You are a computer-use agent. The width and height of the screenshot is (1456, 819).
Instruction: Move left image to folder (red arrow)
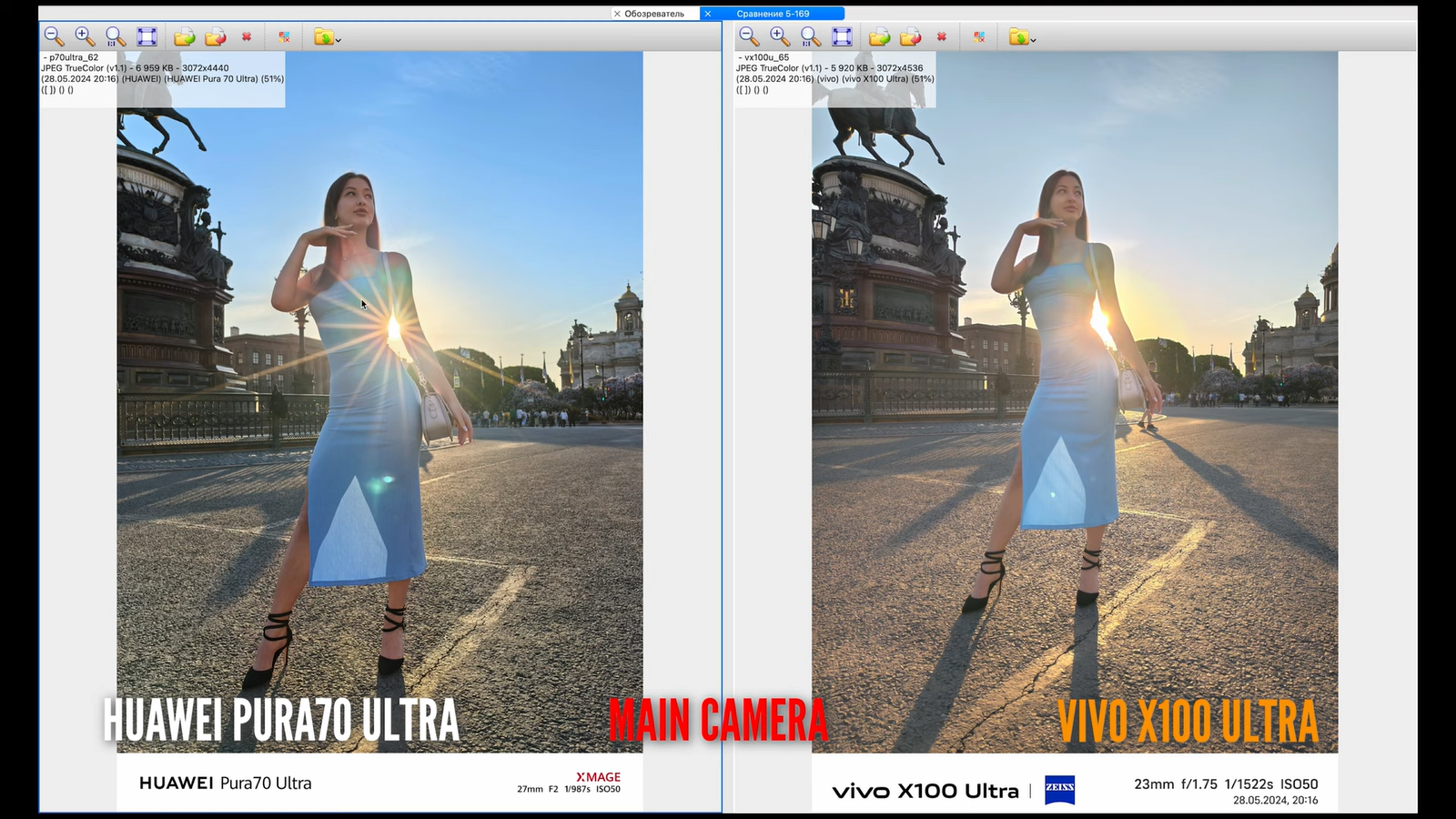tap(216, 36)
